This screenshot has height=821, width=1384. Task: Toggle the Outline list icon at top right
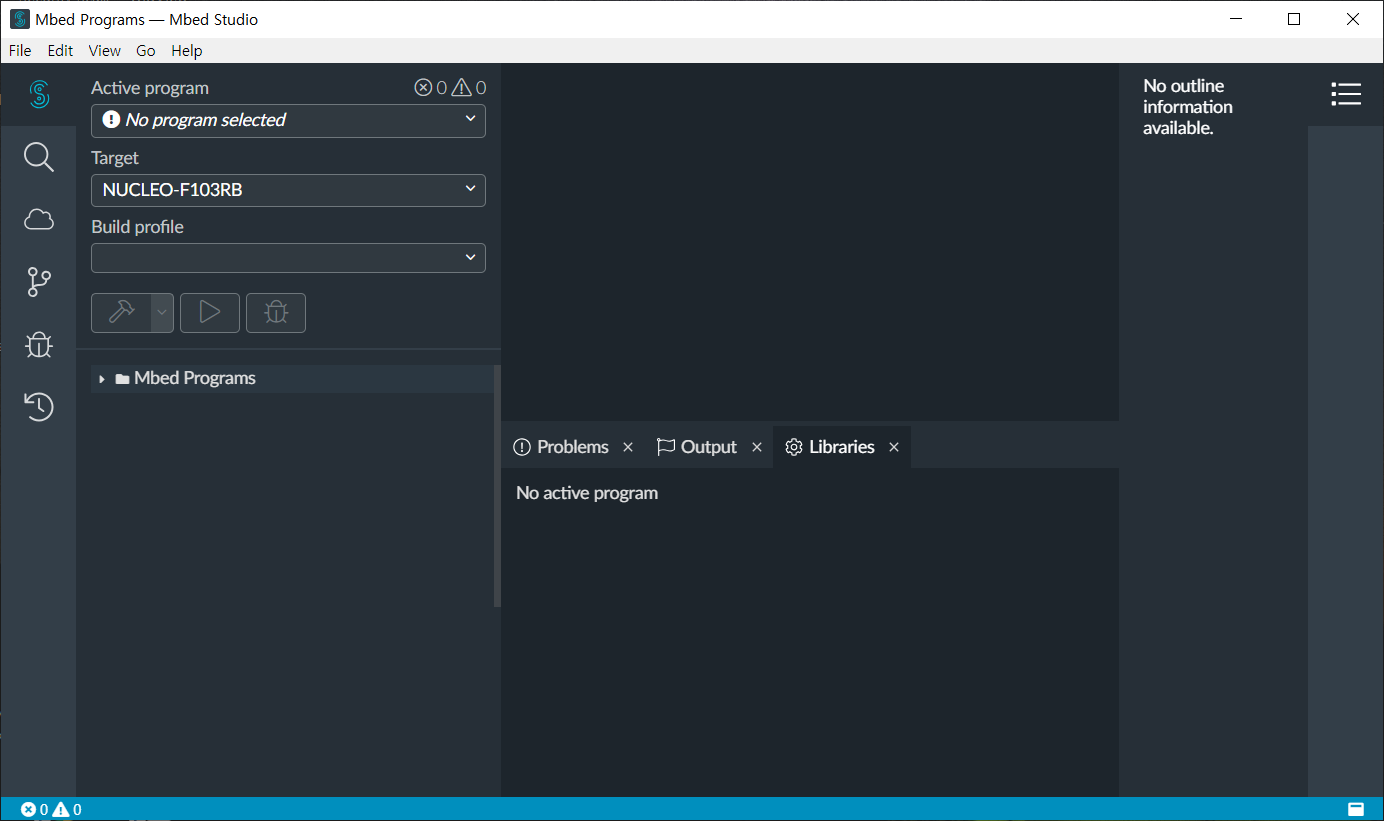pos(1346,94)
